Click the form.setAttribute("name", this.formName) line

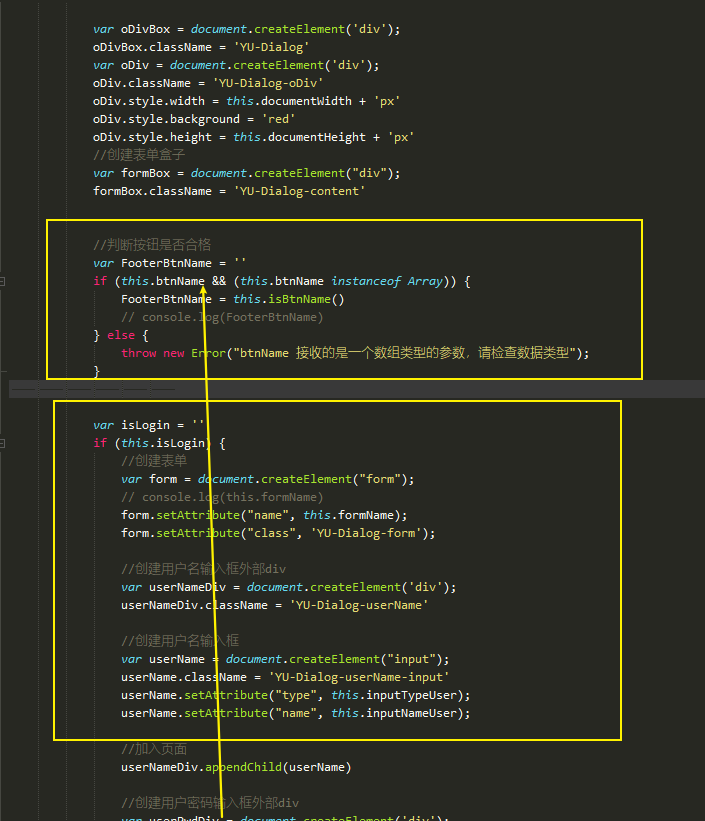(x=264, y=515)
